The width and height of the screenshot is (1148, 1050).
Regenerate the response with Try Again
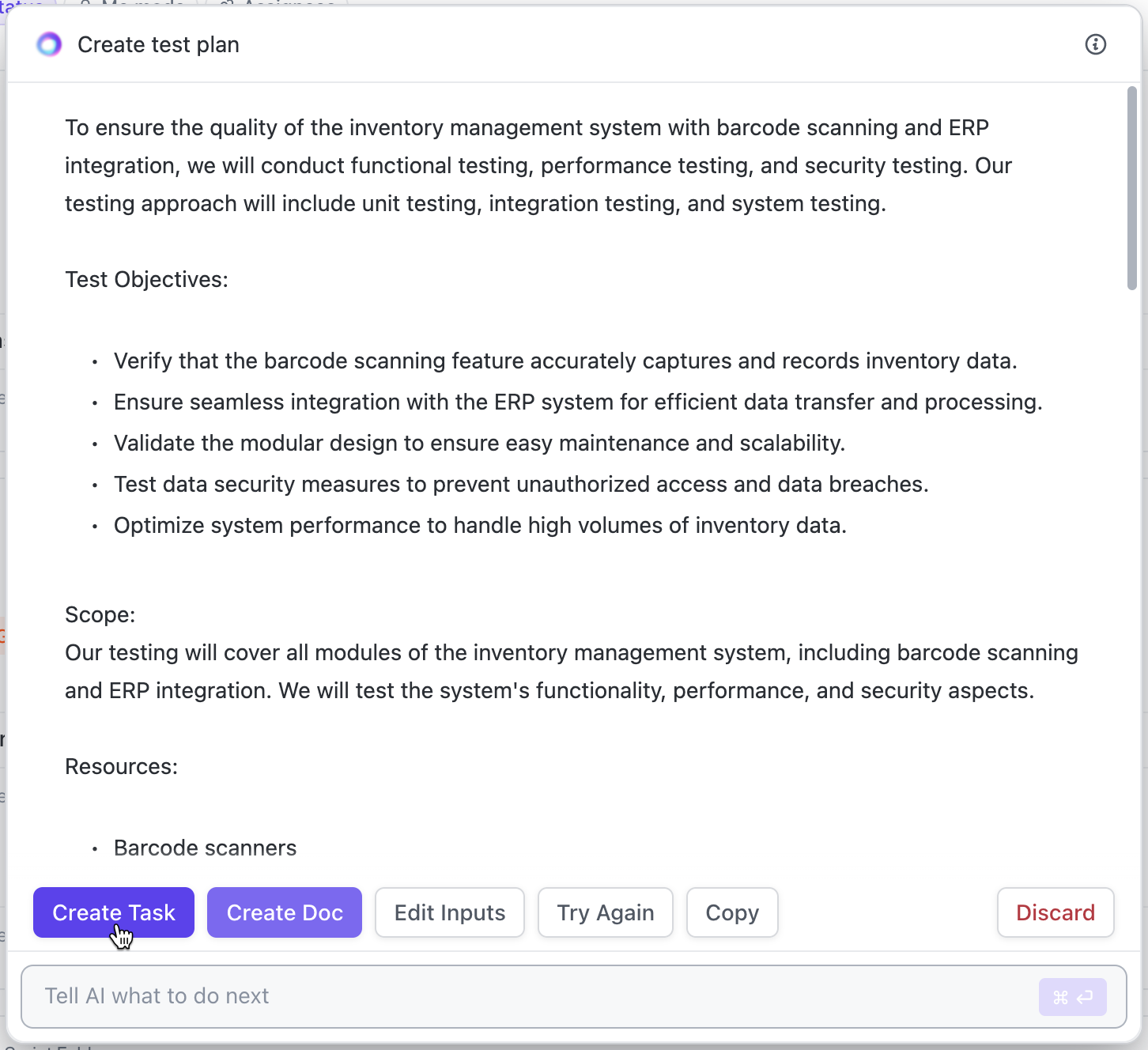(x=606, y=912)
